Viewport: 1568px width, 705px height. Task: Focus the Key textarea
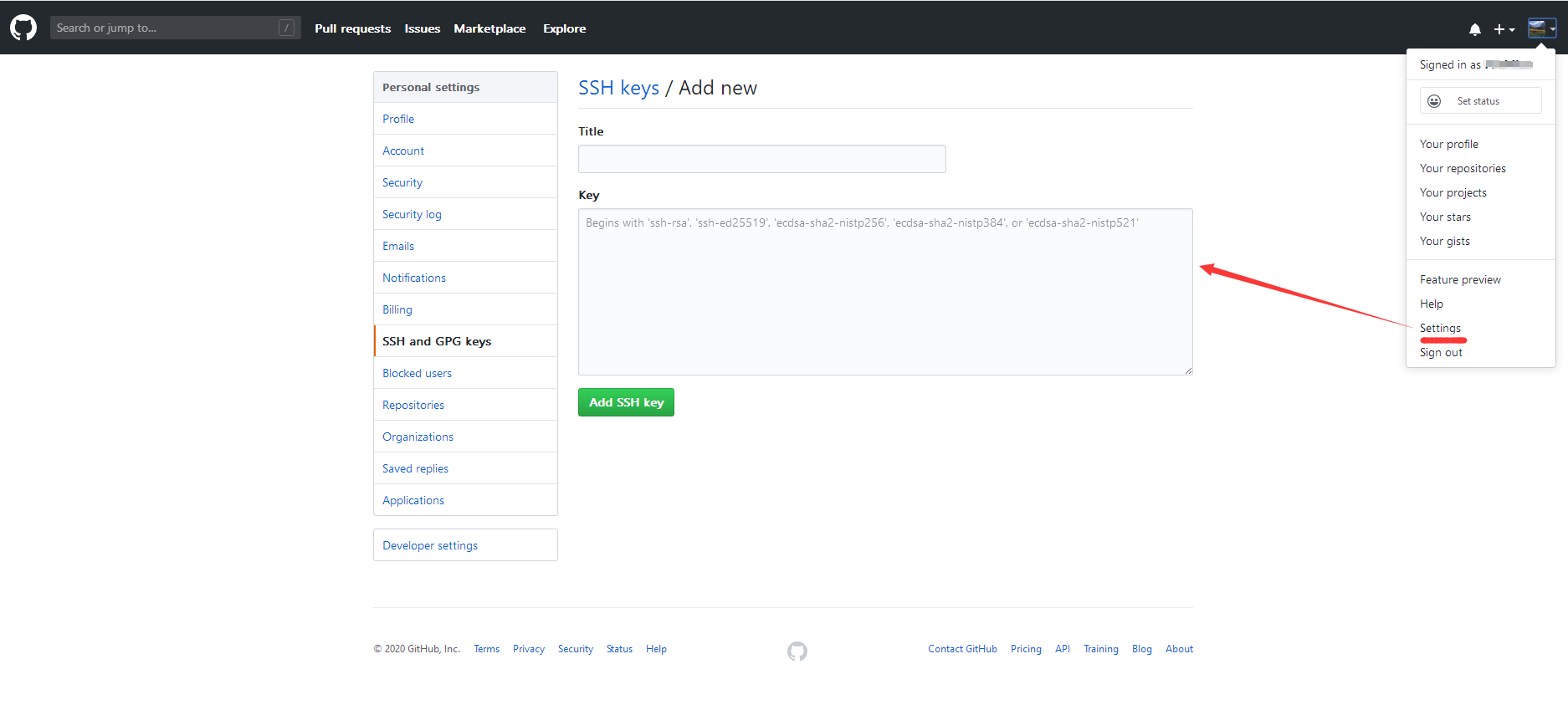click(885, 292)
